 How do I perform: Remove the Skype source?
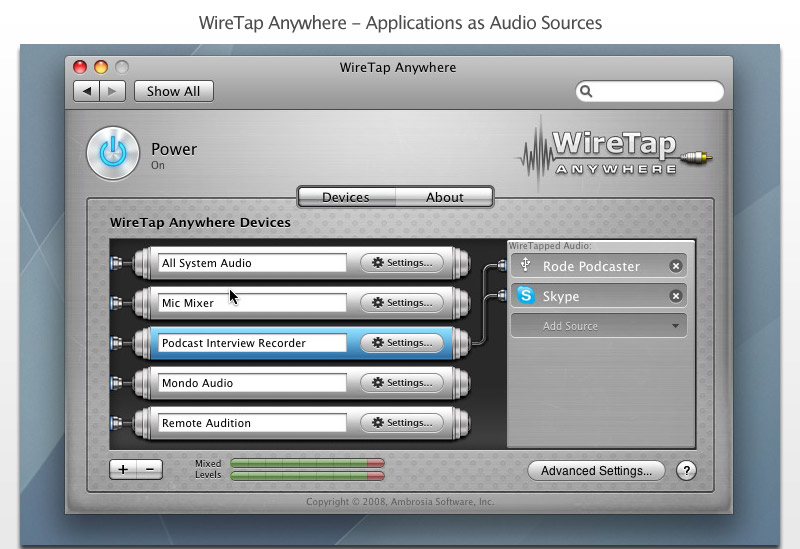point(676,296)
